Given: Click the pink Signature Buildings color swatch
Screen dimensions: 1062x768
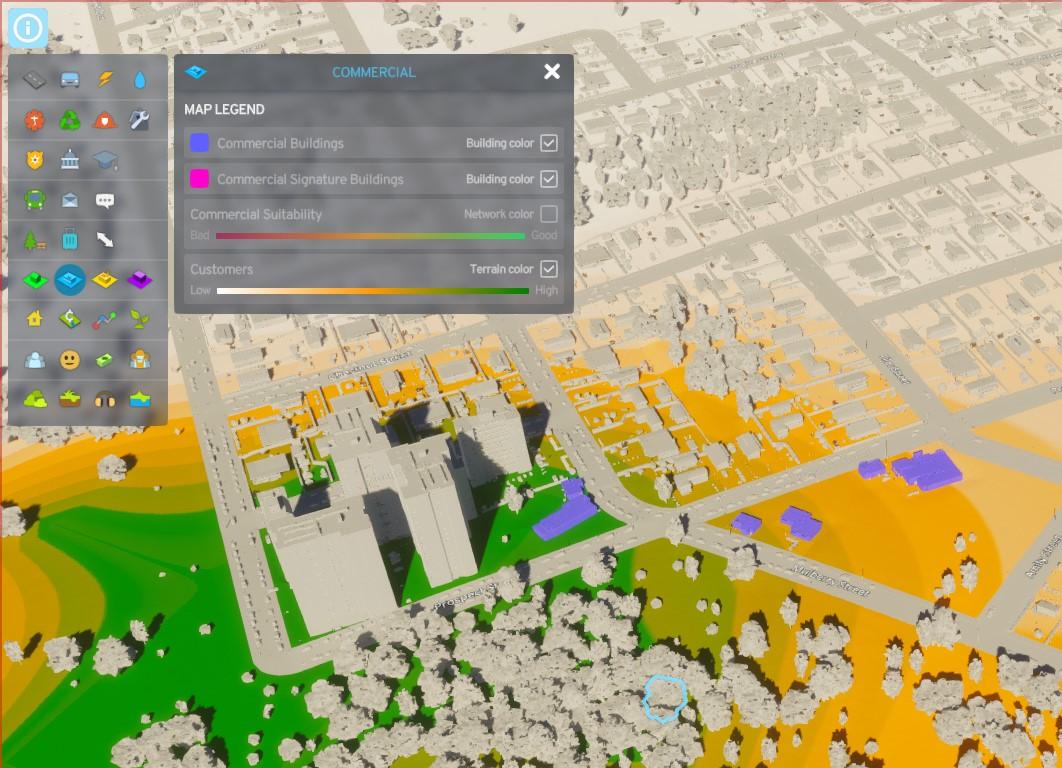Looking at the screenshot, I should (x=199, y=179).
